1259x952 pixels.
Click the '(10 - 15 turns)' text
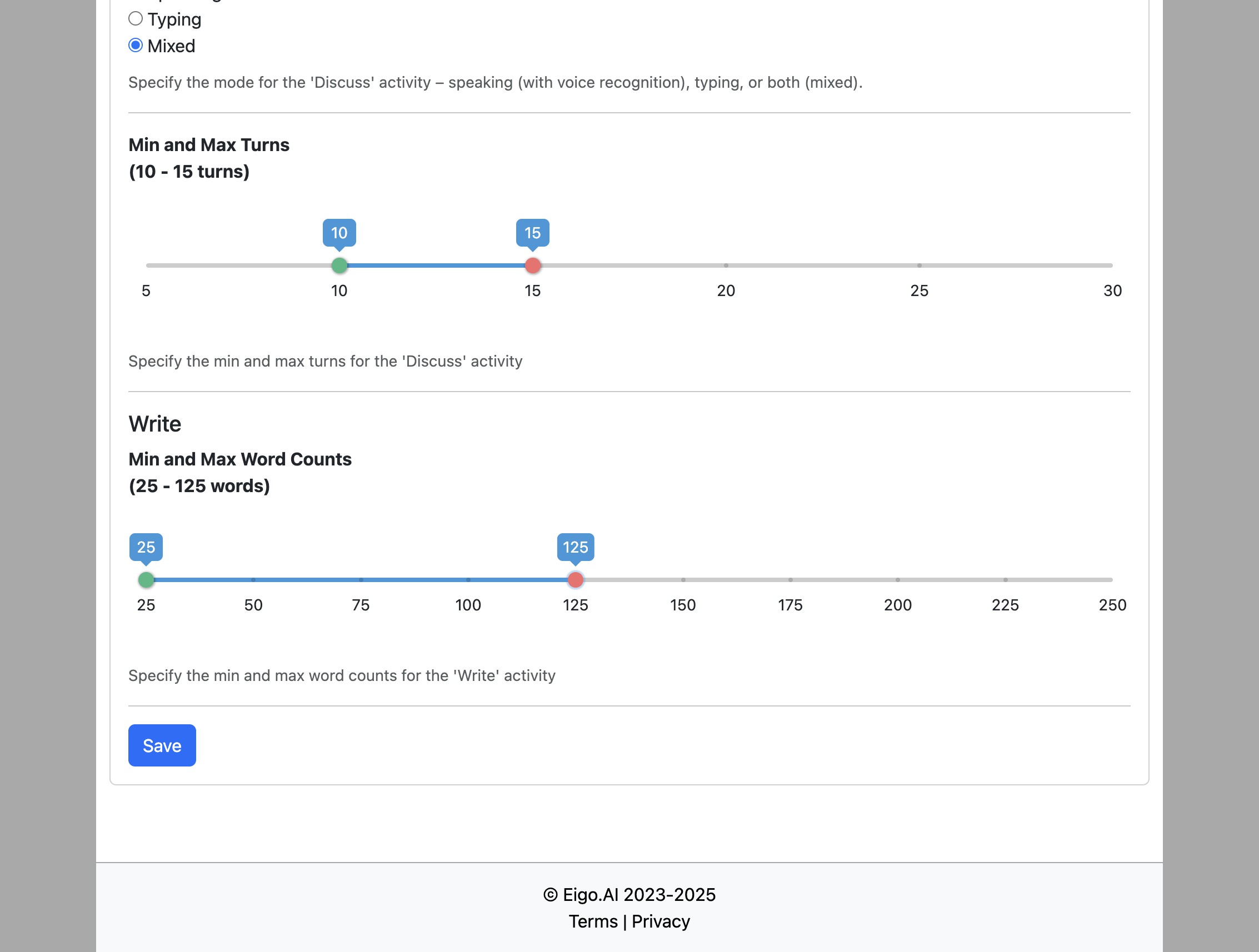point(189,172)
